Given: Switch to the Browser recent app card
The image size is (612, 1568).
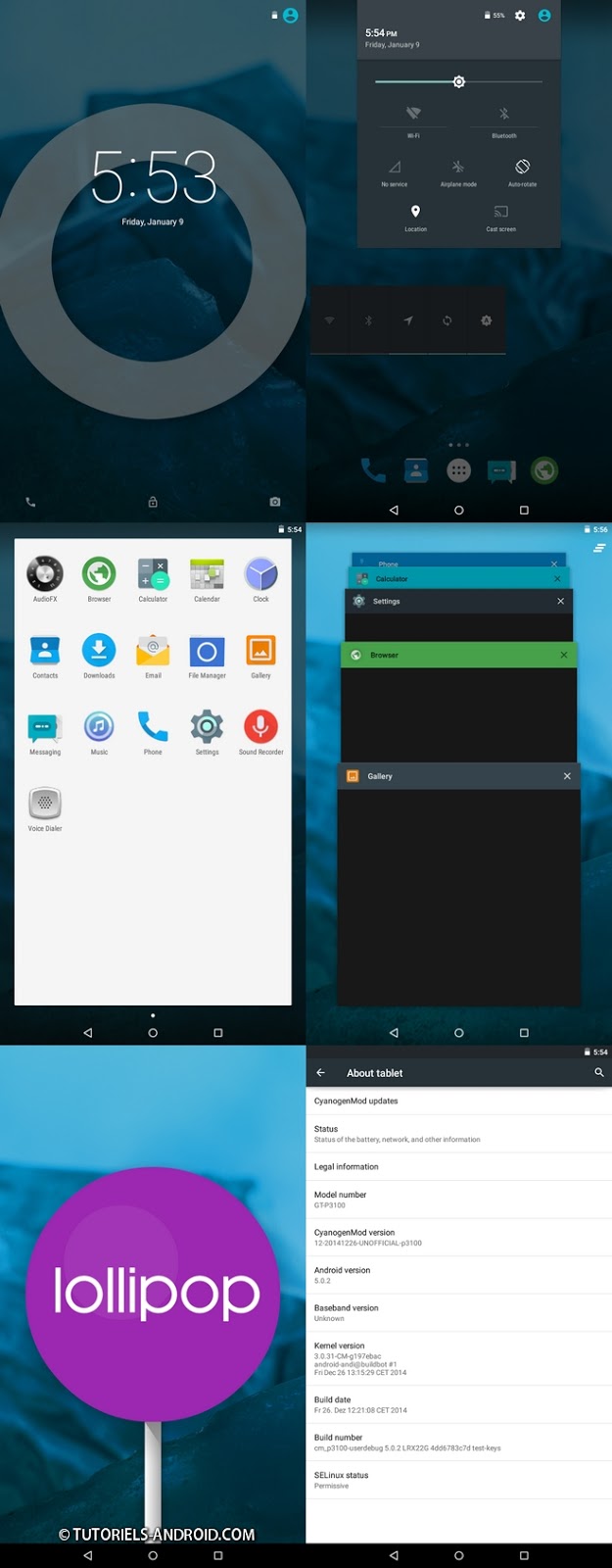Looking at the screenshot, I should point(459,702).
